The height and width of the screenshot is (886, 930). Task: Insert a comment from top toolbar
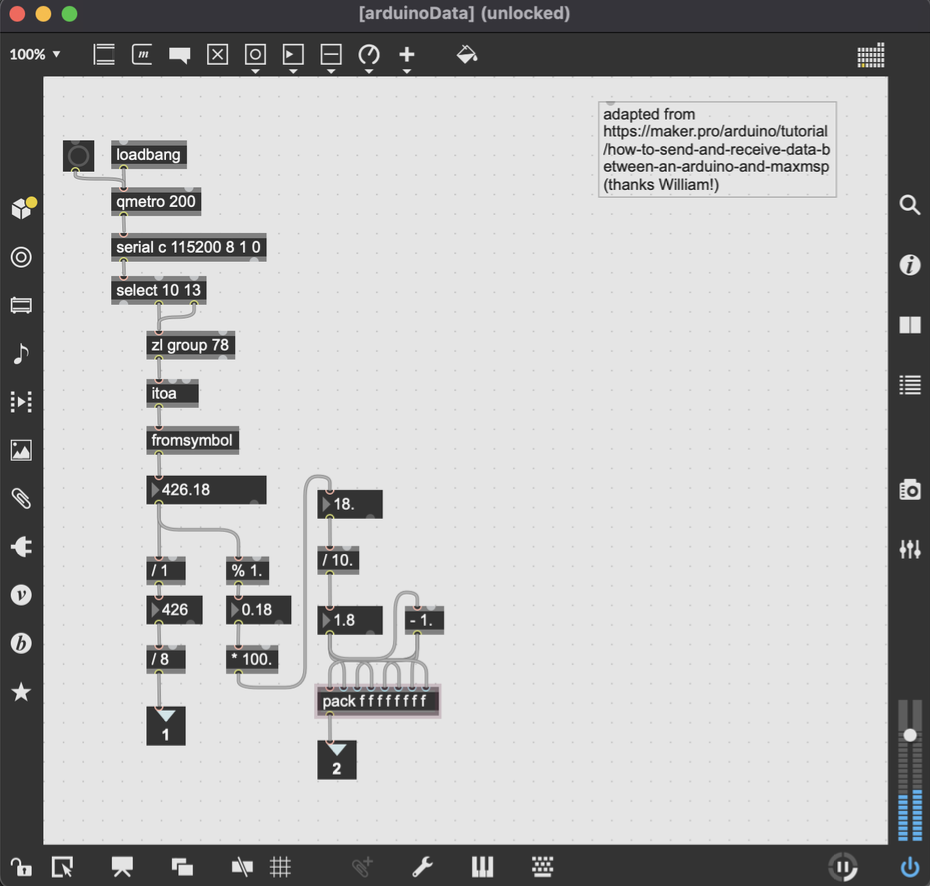(x=179, y=55)
